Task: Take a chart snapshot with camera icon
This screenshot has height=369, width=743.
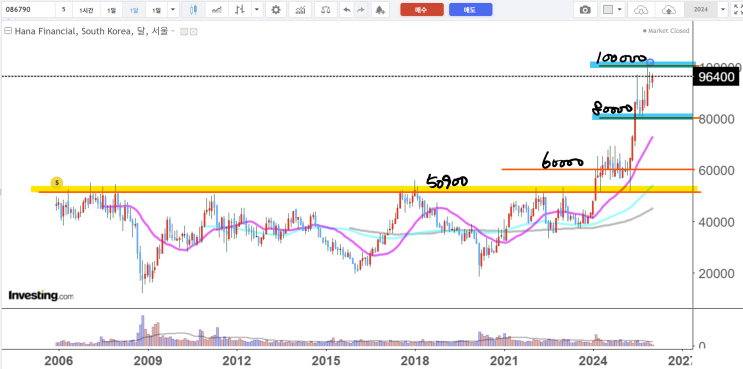Action: [x=586, y=9]
